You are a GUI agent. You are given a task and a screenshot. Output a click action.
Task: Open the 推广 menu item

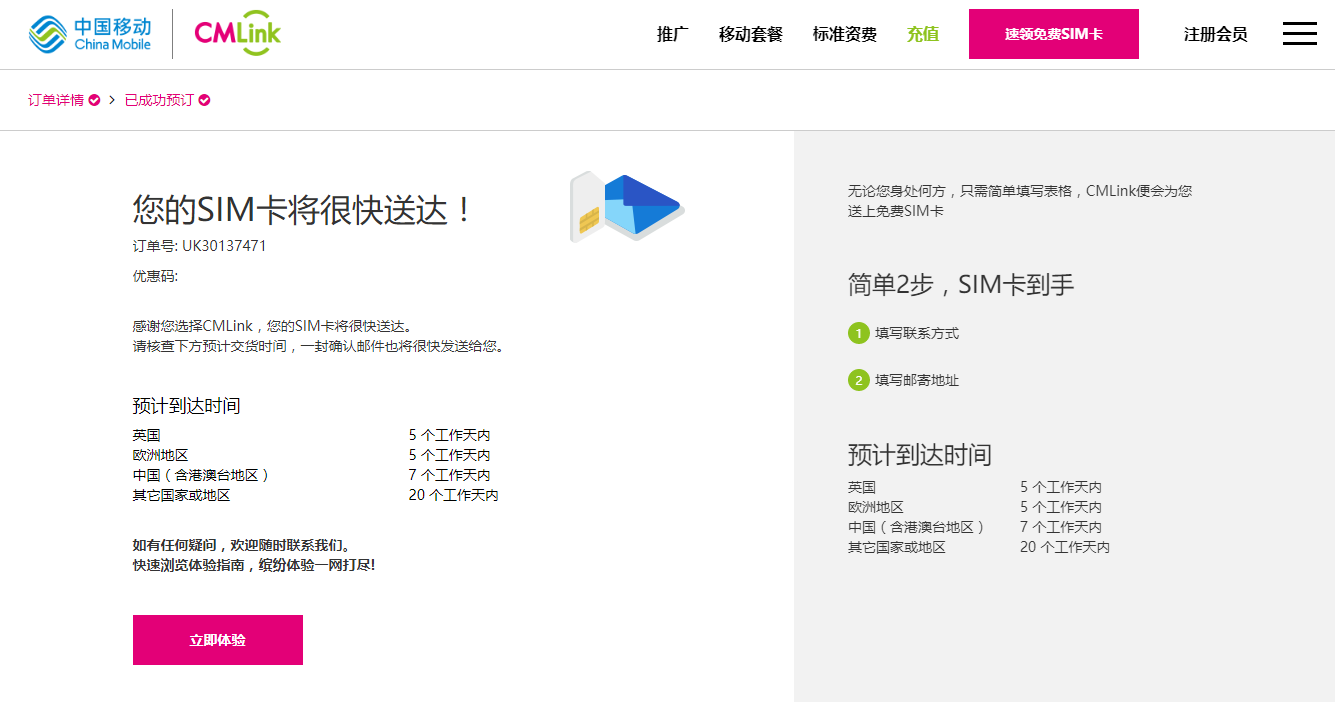[673, 34]
